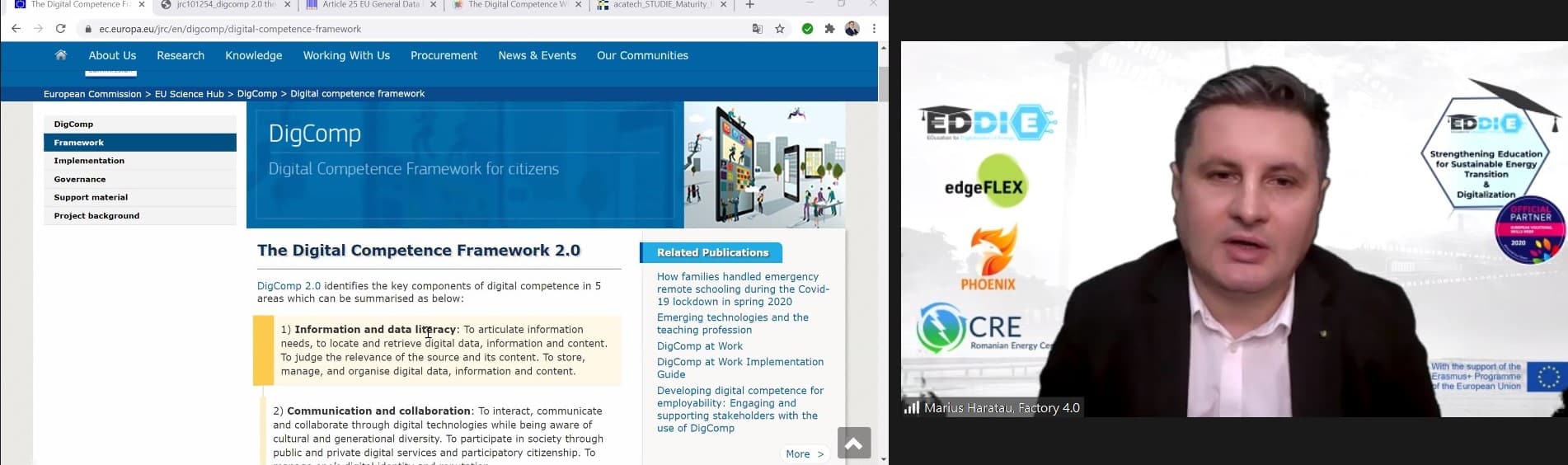
Task: Open the 'News & Events' navigation menu
Action: (538, 55)
